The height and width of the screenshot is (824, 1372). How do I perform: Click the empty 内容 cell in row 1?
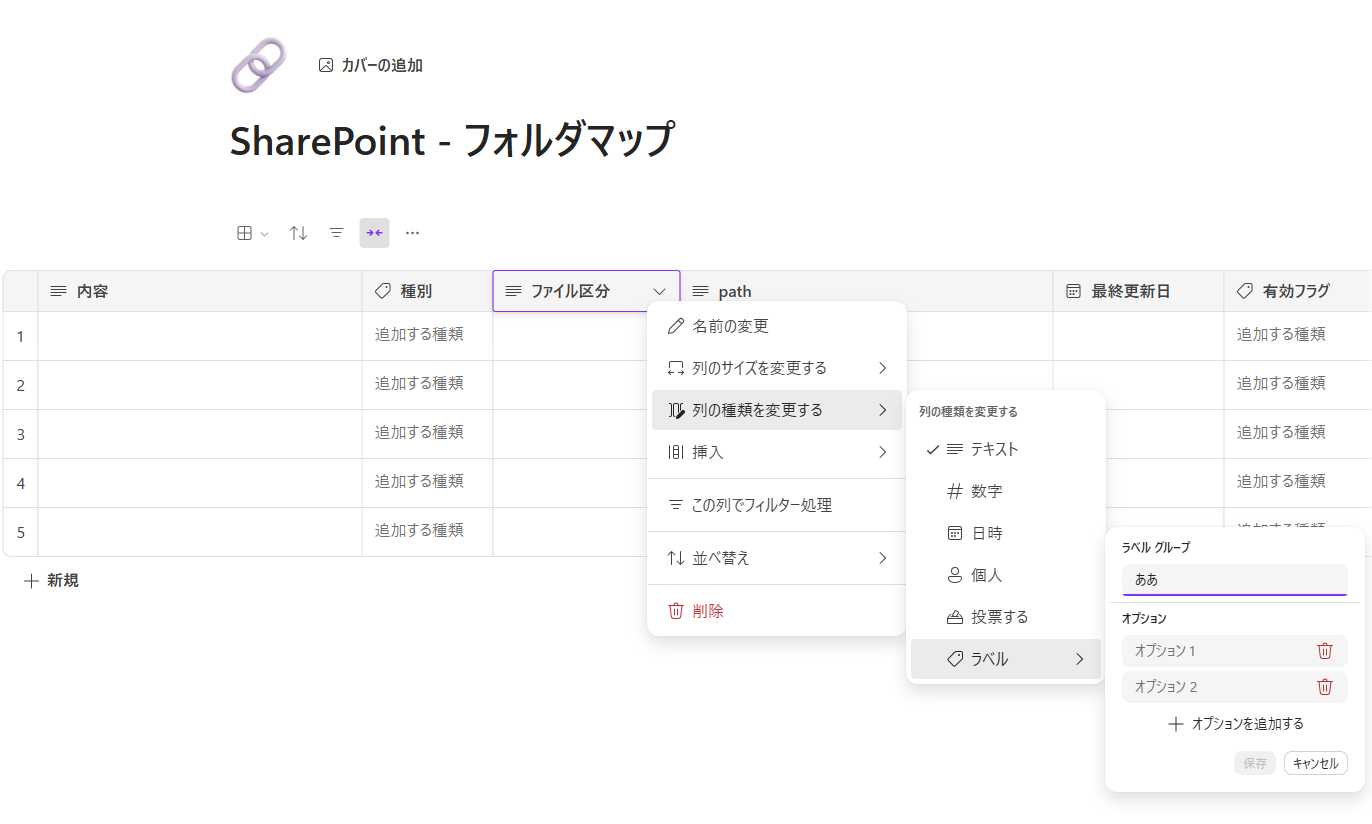pyautogui.click(x=200, y=336)
